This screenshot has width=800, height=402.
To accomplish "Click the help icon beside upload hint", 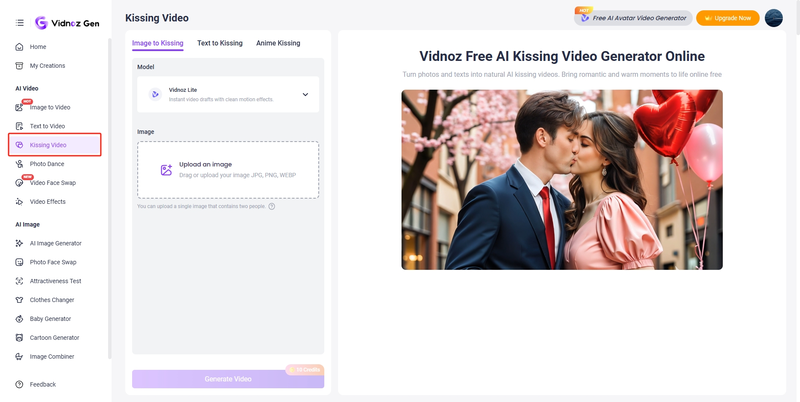I will click(x=271, y=207).
